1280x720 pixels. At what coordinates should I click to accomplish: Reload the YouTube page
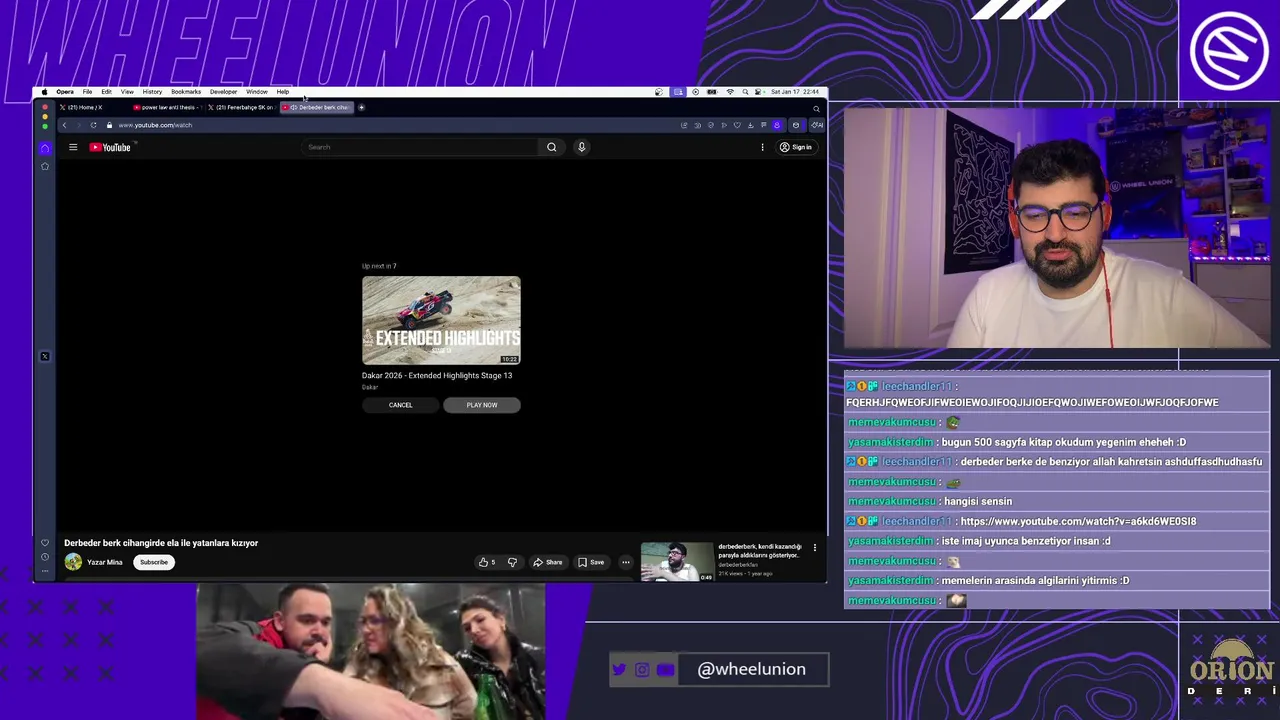(x=93, y=125)
